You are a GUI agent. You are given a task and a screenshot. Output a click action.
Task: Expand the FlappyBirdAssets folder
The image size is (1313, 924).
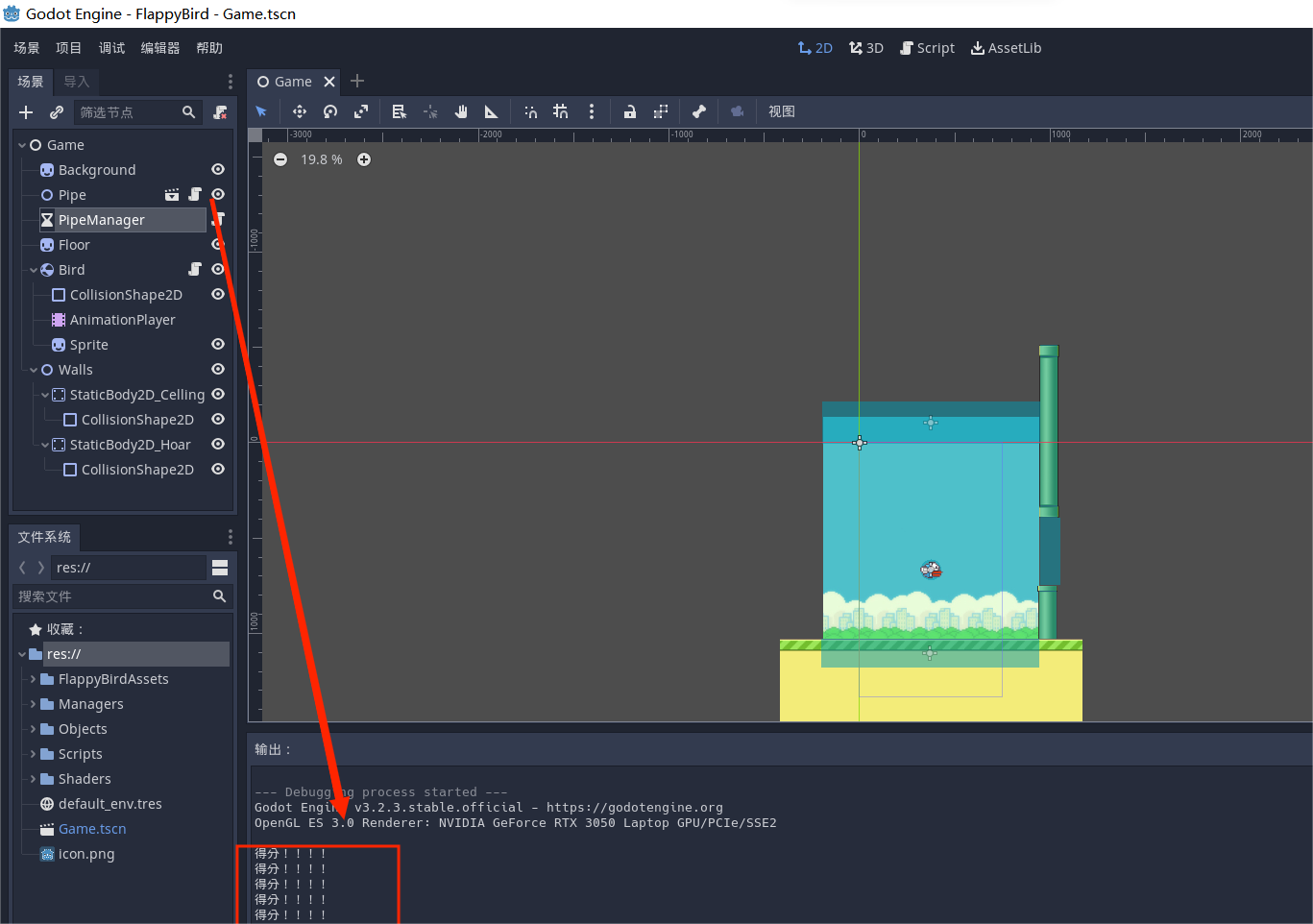click(34, 679)
